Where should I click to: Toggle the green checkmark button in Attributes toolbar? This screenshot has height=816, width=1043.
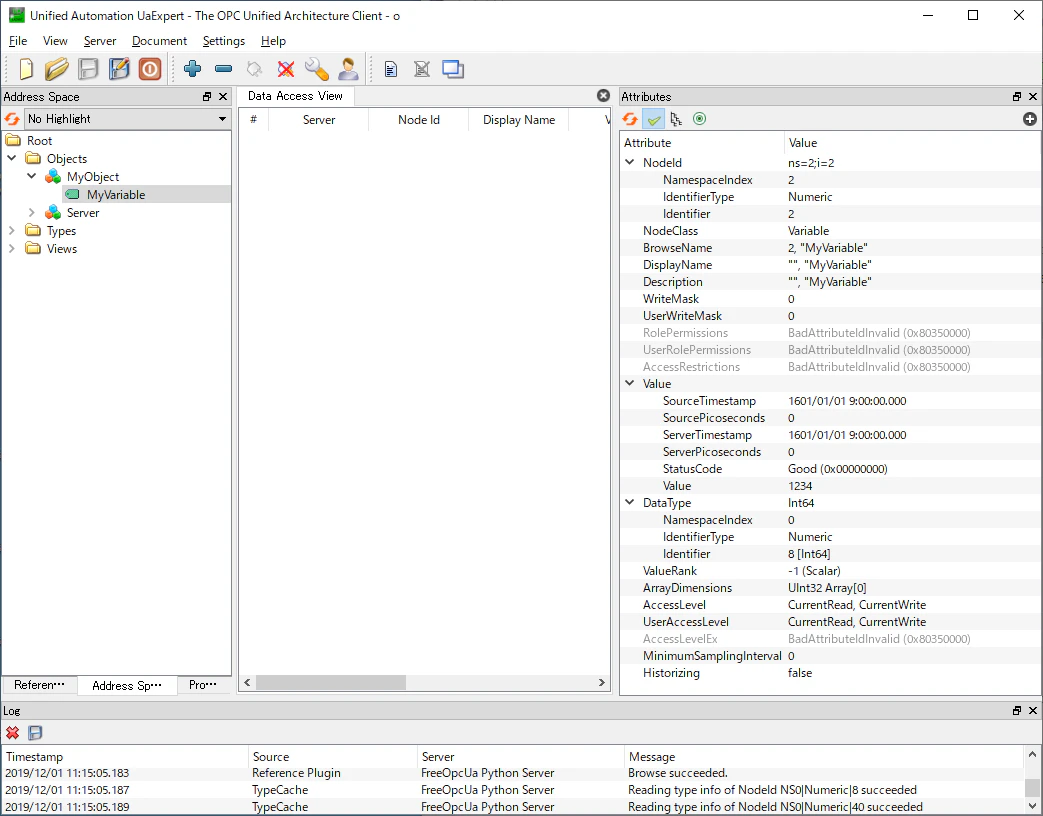[x=654, y=119]
